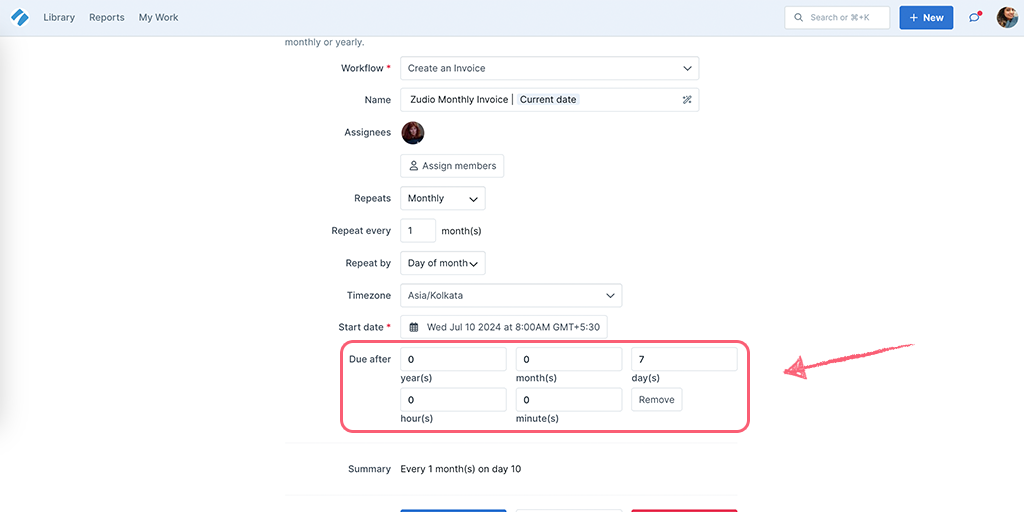Click the calendar icon in Start date
The height and width of the screenshot is (512, 1024).
tap(413, 327)
